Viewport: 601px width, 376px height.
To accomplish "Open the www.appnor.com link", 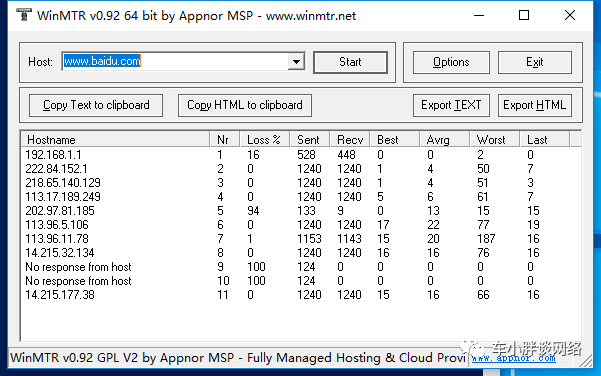I will [x=513, y=358].
